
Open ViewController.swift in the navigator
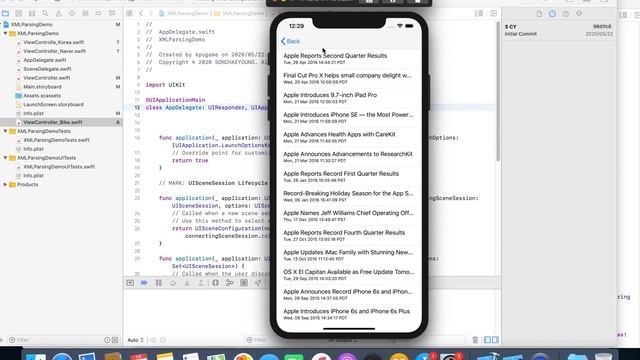click(47, 78)
